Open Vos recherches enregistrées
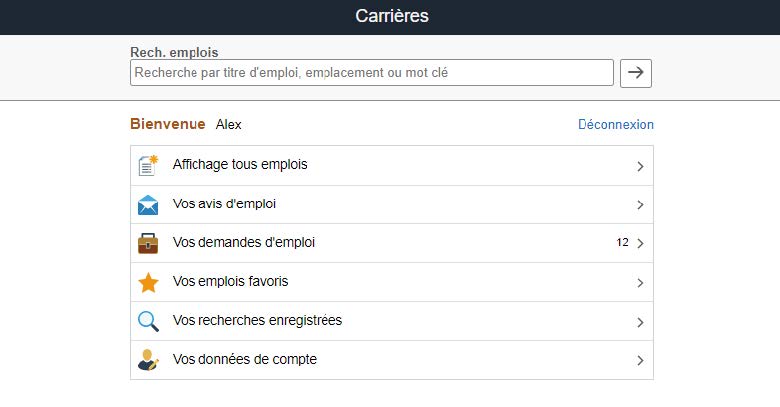The image size is (780, 407). (x=257, y=321)
